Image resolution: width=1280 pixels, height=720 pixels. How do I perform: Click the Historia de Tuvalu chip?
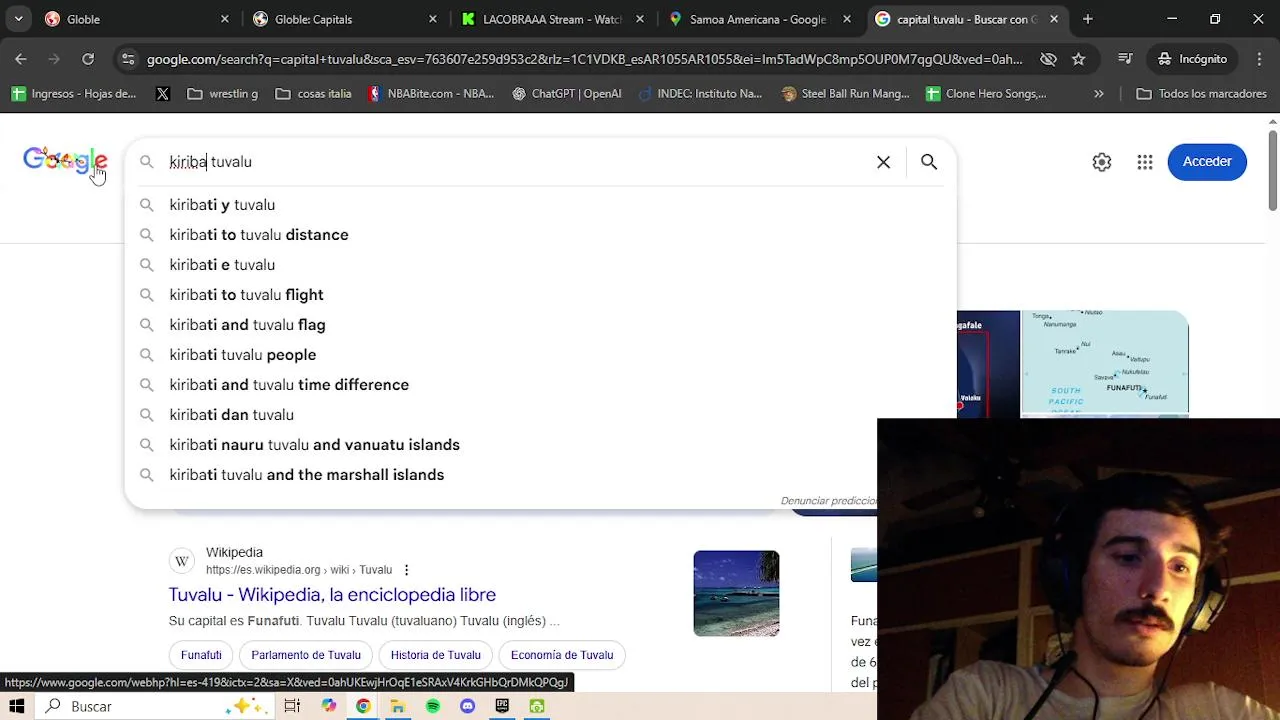pos(436,655)
